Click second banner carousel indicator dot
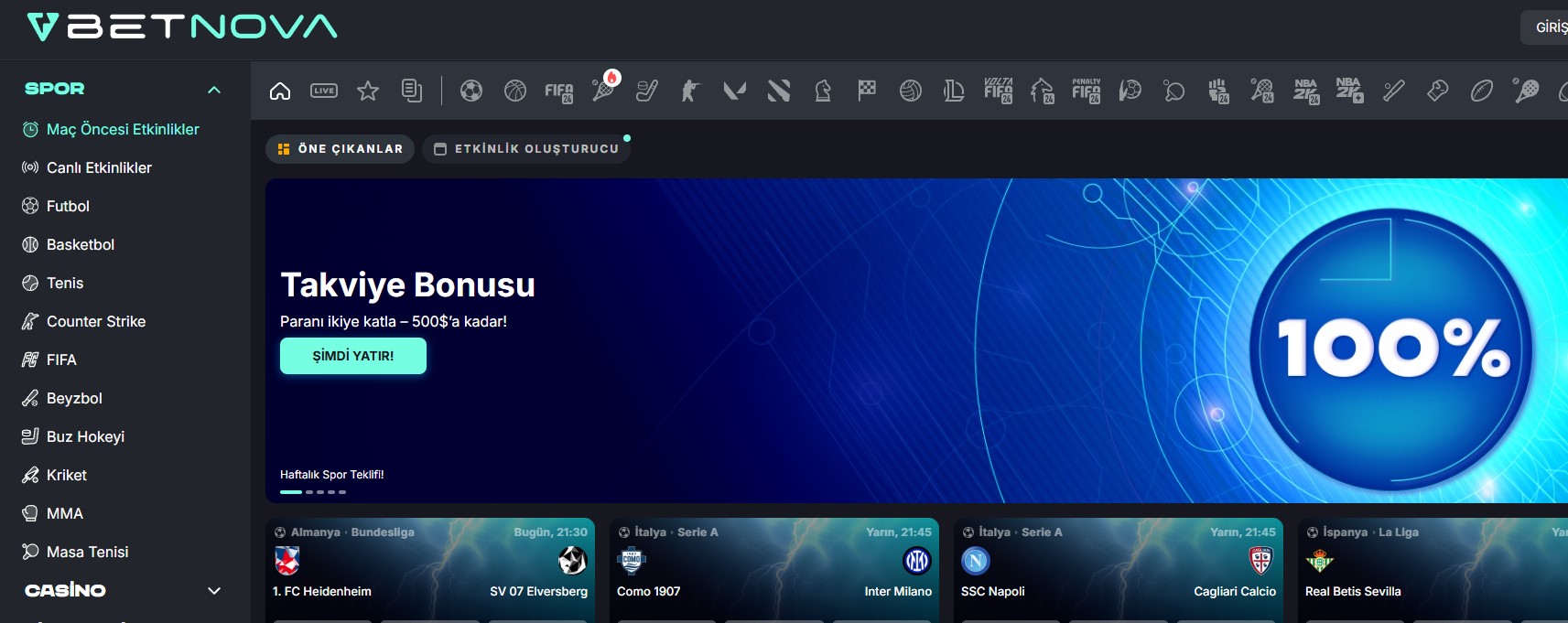 309,492
